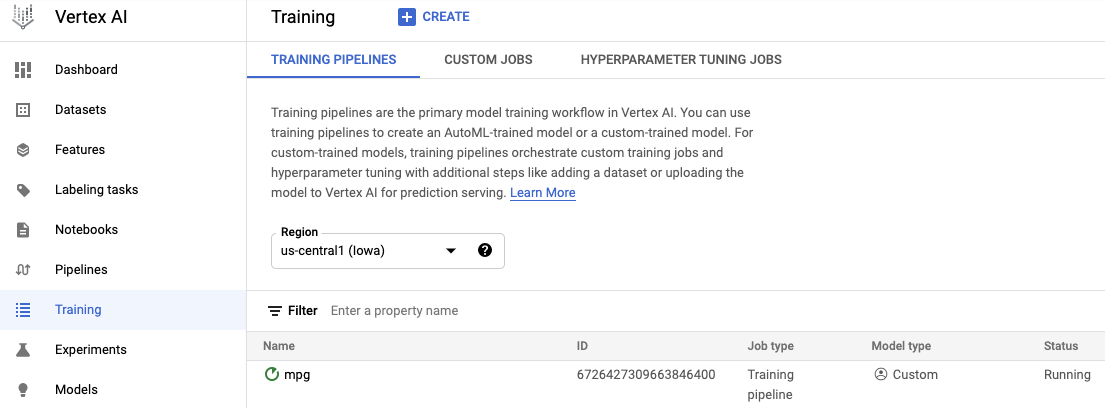Follow the Learn More link
Viewport: 1105px width, 408px height.
pyautogui.click(x=543, y=192)
